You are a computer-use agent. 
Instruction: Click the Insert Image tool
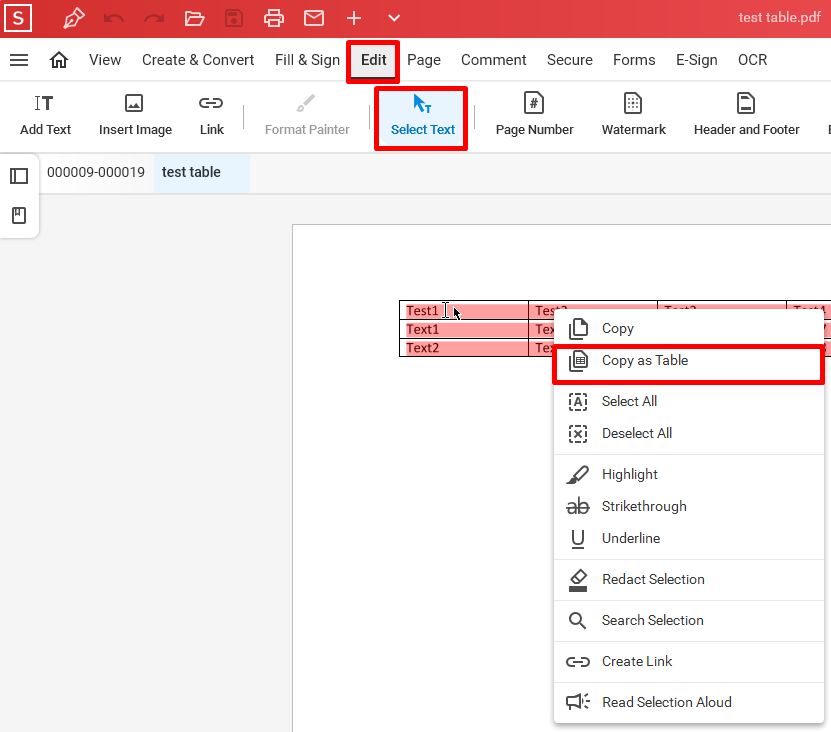click(135, 116)
